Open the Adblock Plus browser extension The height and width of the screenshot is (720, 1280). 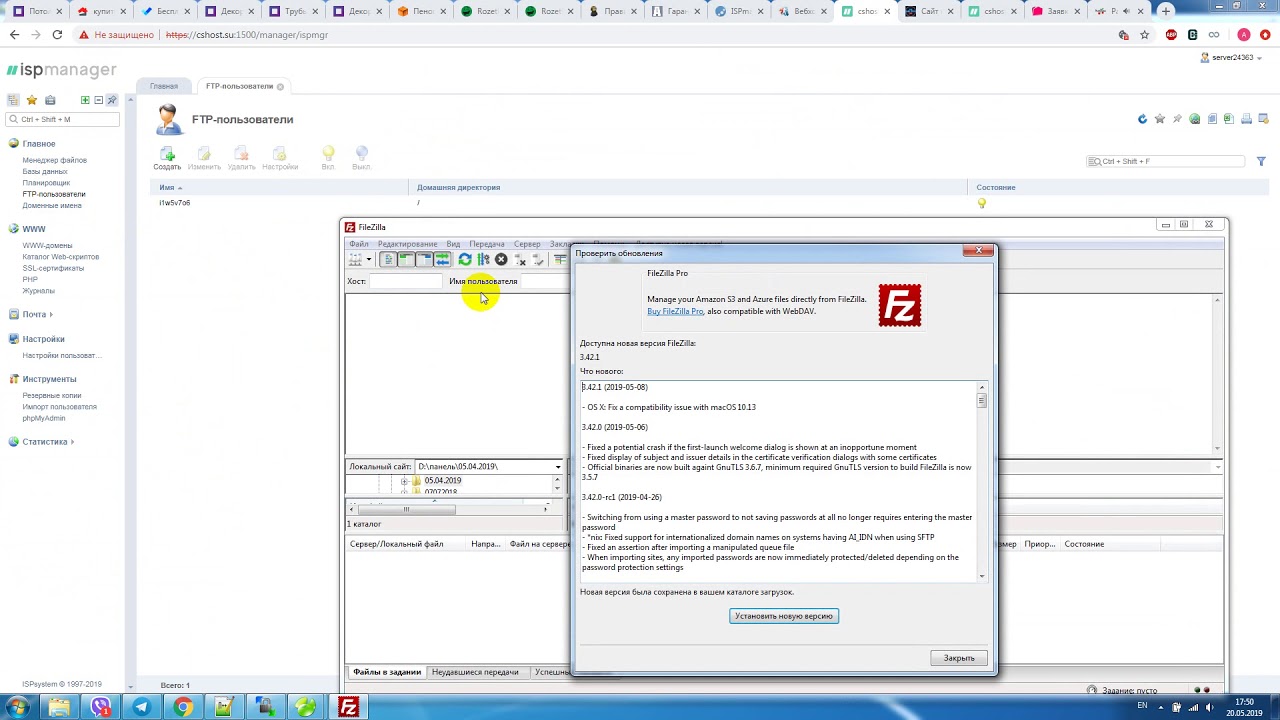[x=1171, y=34]
